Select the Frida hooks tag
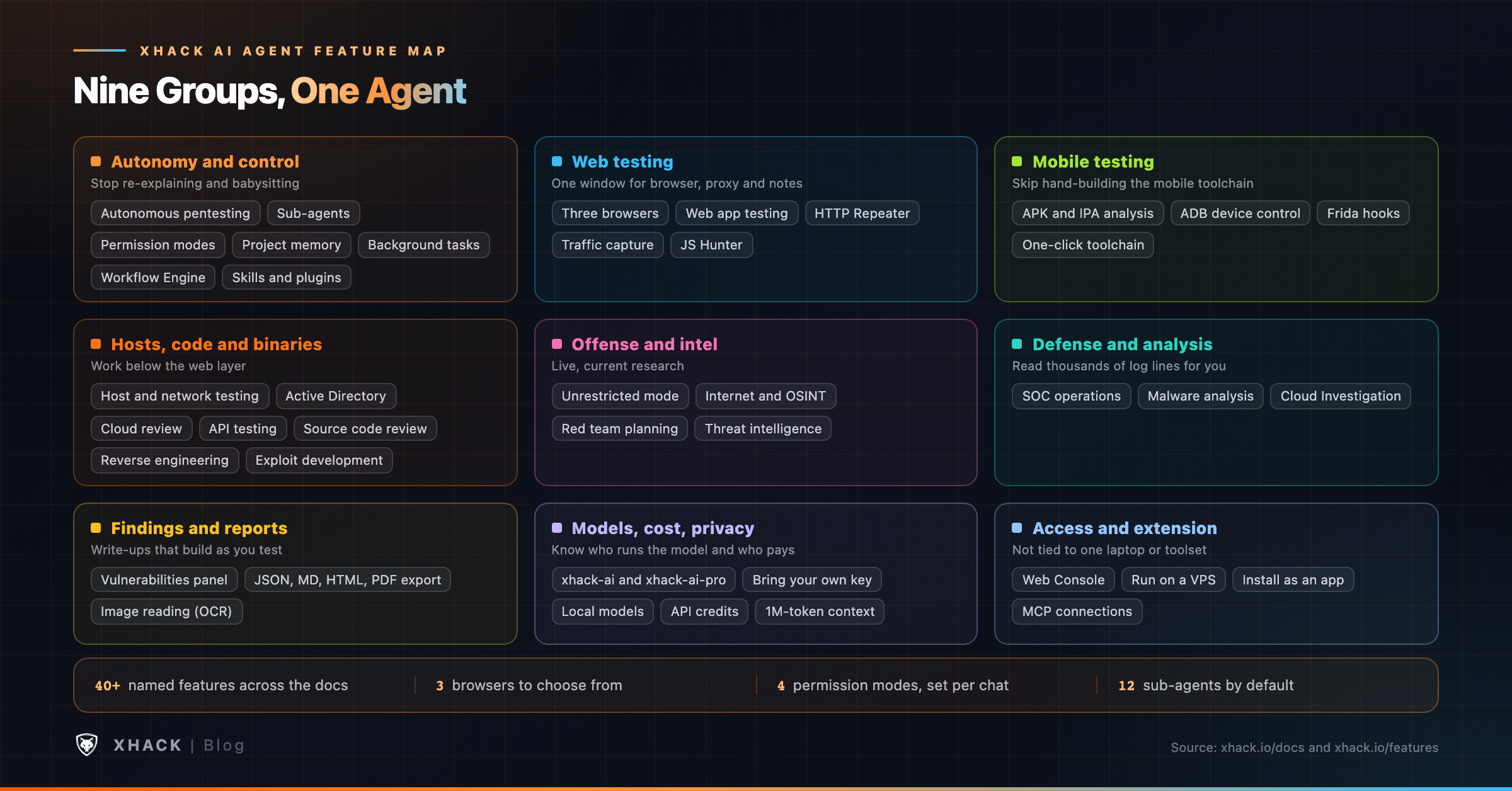The image size is (1512, 791). click(1363, 213)
